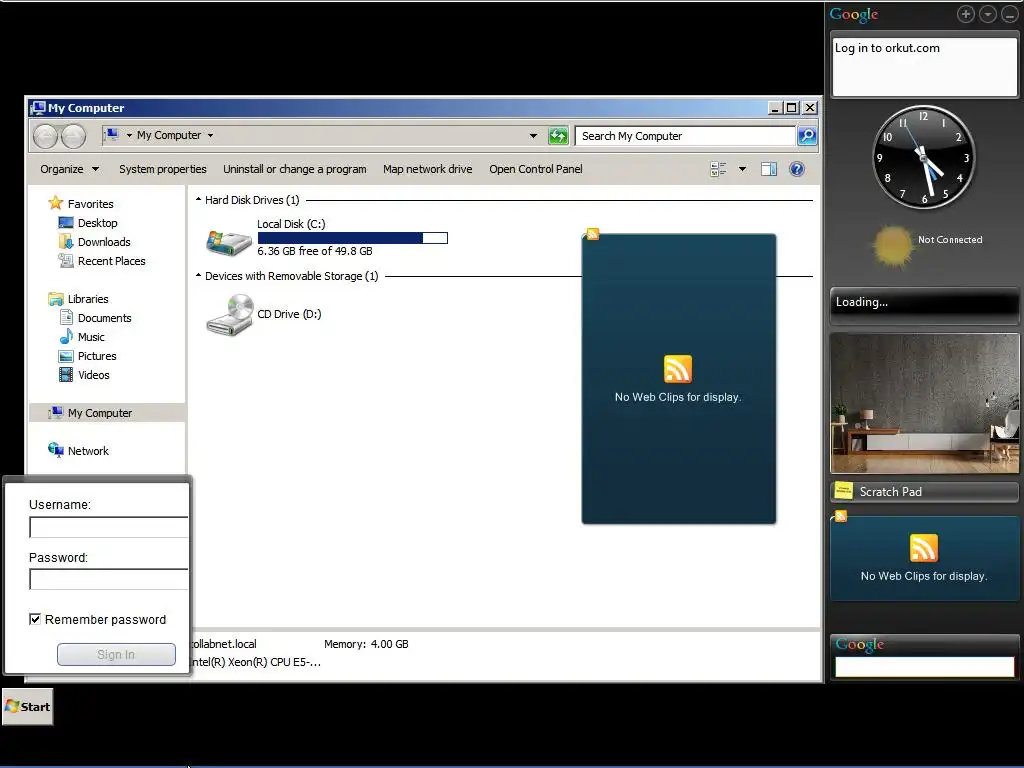Click the Search My Computer field
Screen dimensions: 1024x768
(x=685, y=136)
